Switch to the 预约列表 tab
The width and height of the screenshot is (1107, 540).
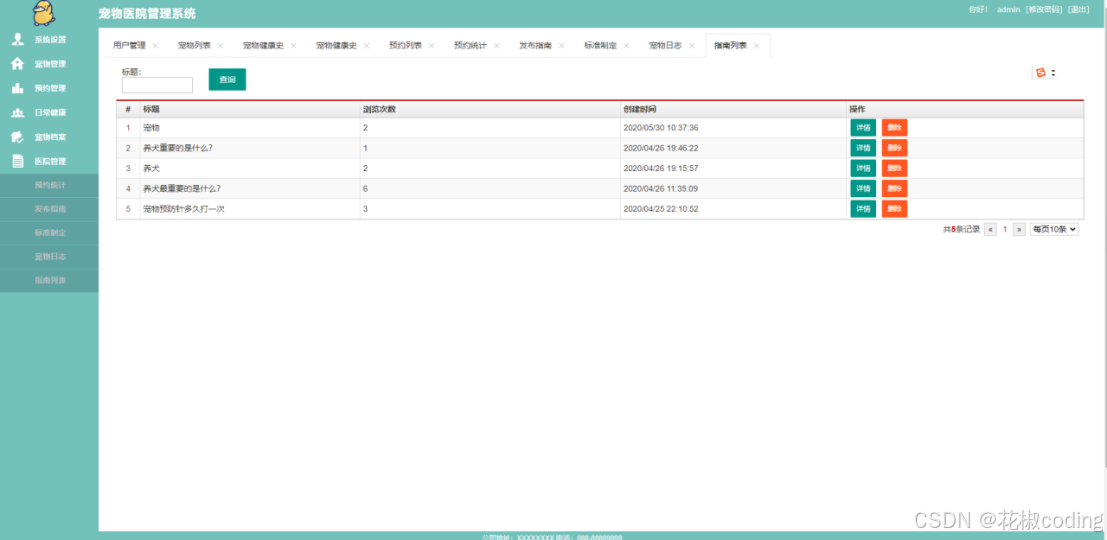point(405,45)
